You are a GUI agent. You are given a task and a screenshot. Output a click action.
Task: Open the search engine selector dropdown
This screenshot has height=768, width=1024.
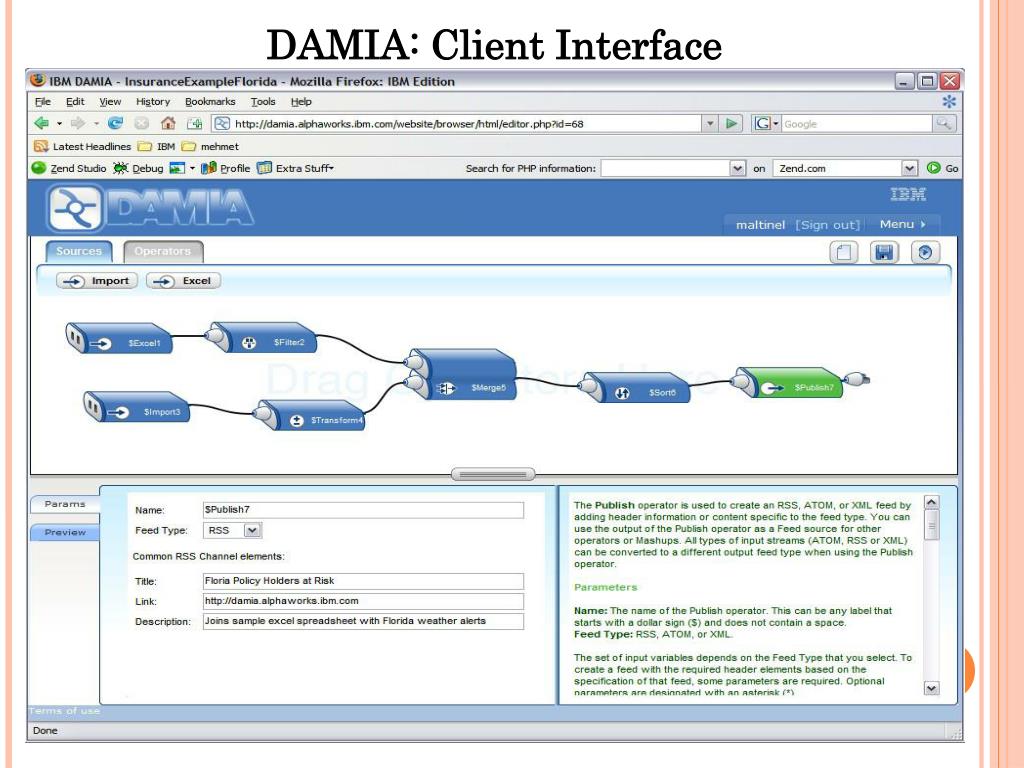[x=766, y=123]
